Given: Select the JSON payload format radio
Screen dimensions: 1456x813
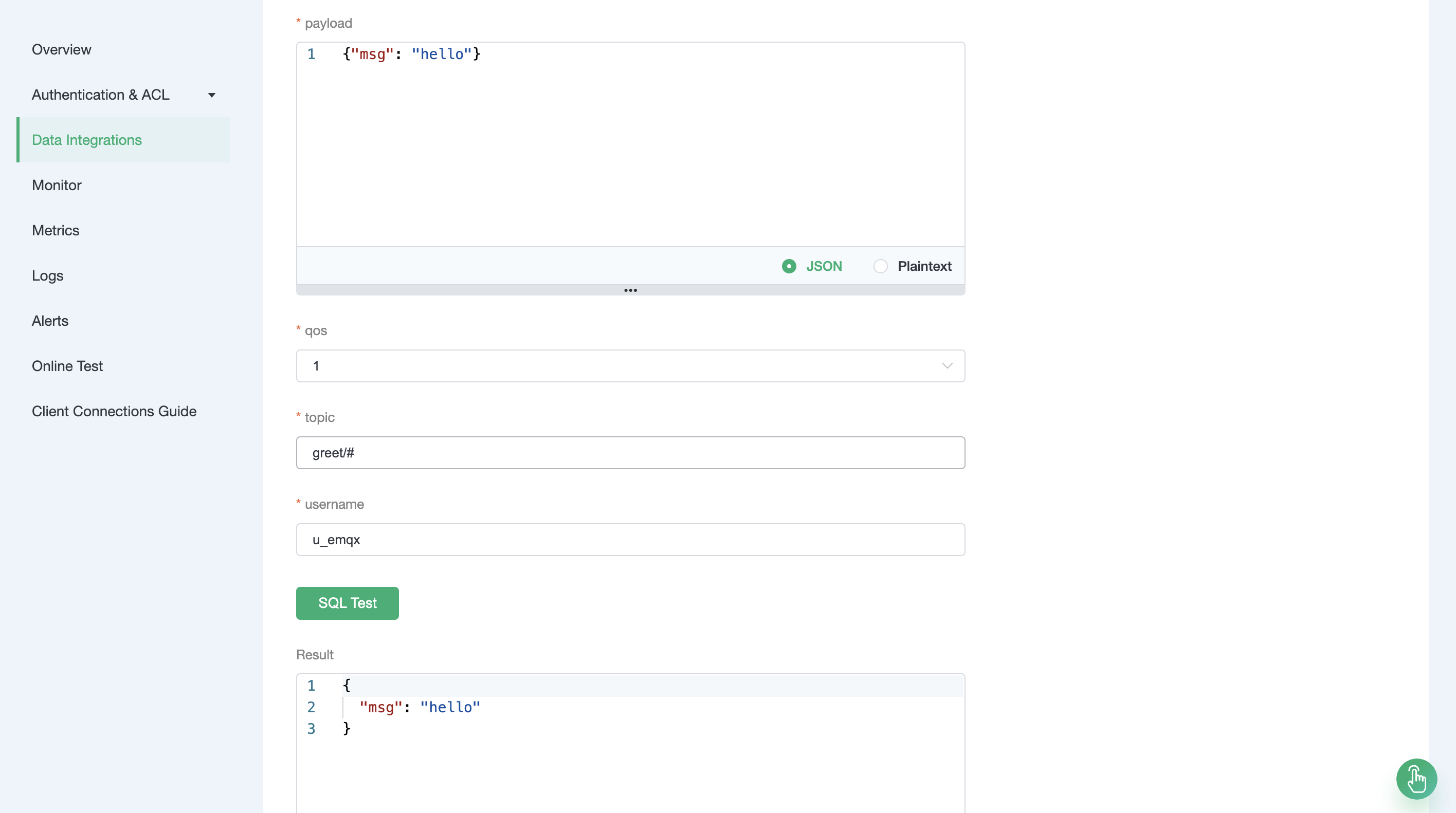Looking at the screenshot, I should (x=789, y=266).
